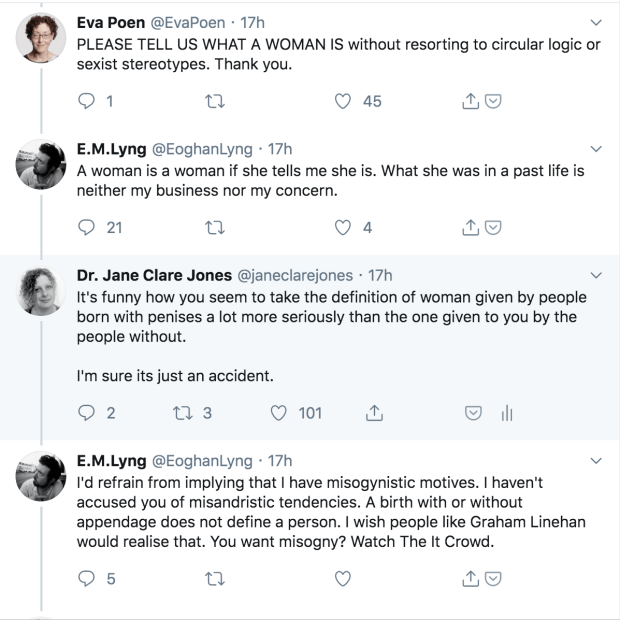View tweet activity analytics bars icon
620x620 pixels.
[x=506, y=412]
